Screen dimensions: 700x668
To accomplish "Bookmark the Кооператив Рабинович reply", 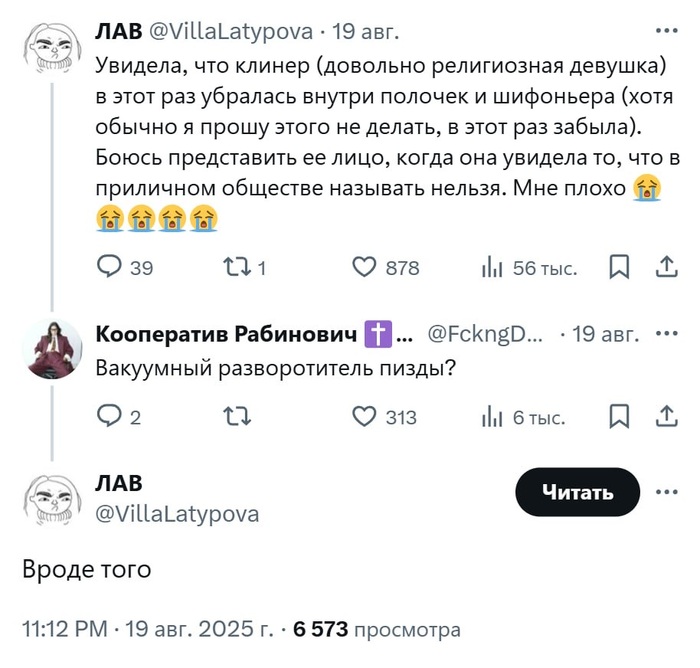I will point(619,417).
